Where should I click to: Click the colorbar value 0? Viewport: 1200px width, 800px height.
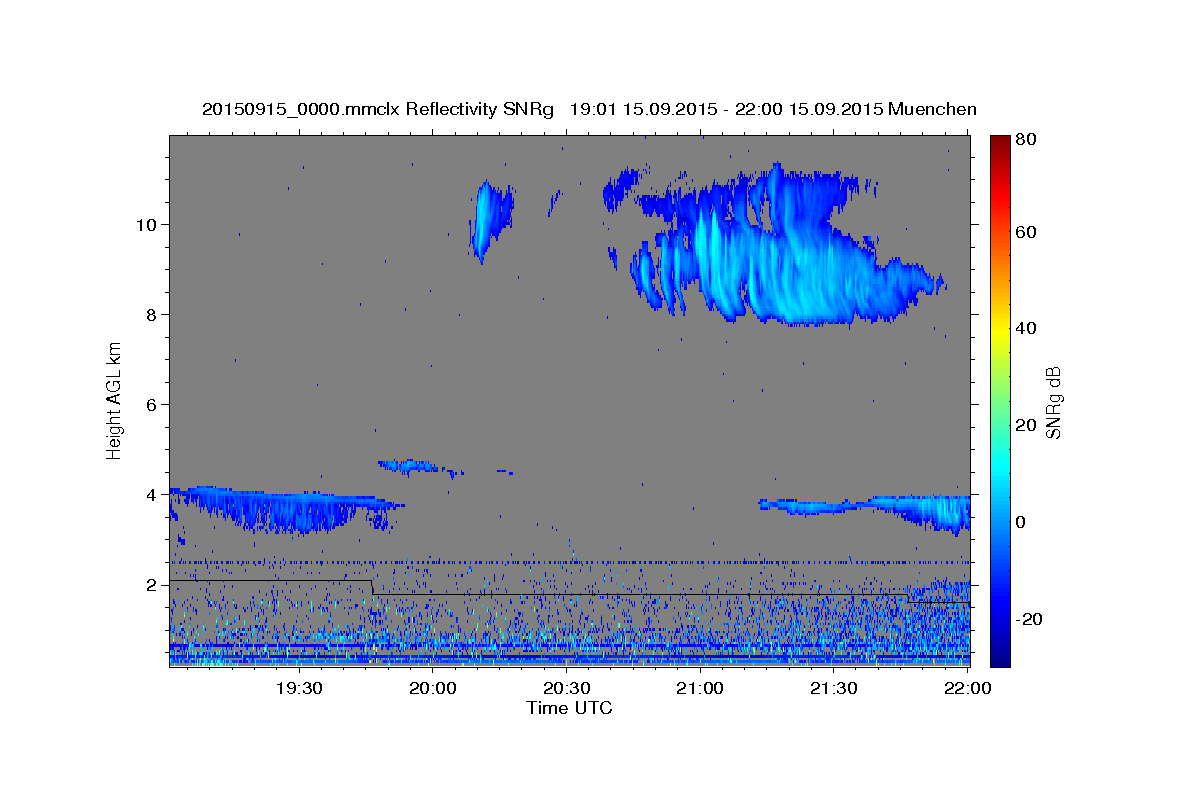point(1022,522)
